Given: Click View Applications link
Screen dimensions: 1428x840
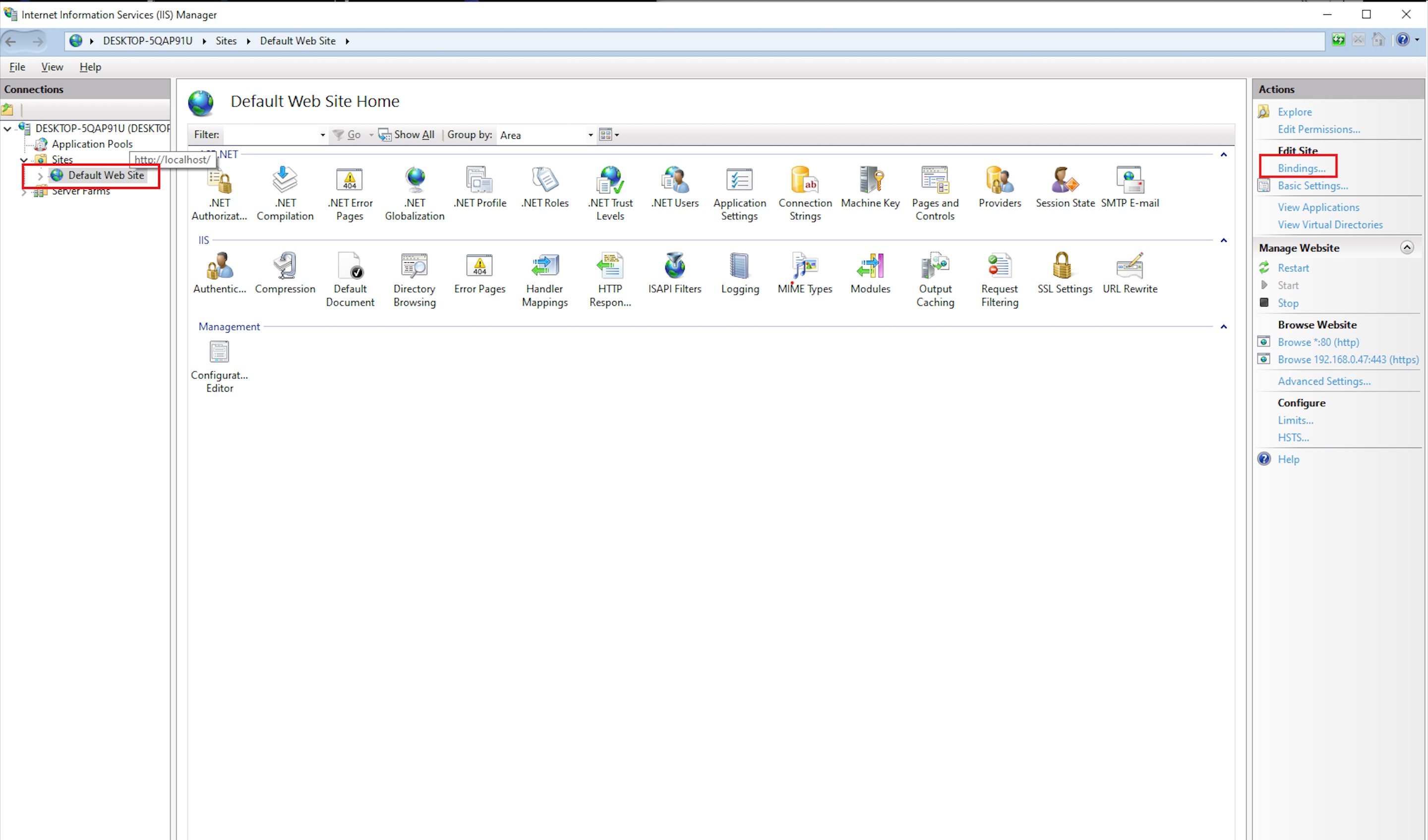Looking at the screenshot, I should coord(1318,207).
